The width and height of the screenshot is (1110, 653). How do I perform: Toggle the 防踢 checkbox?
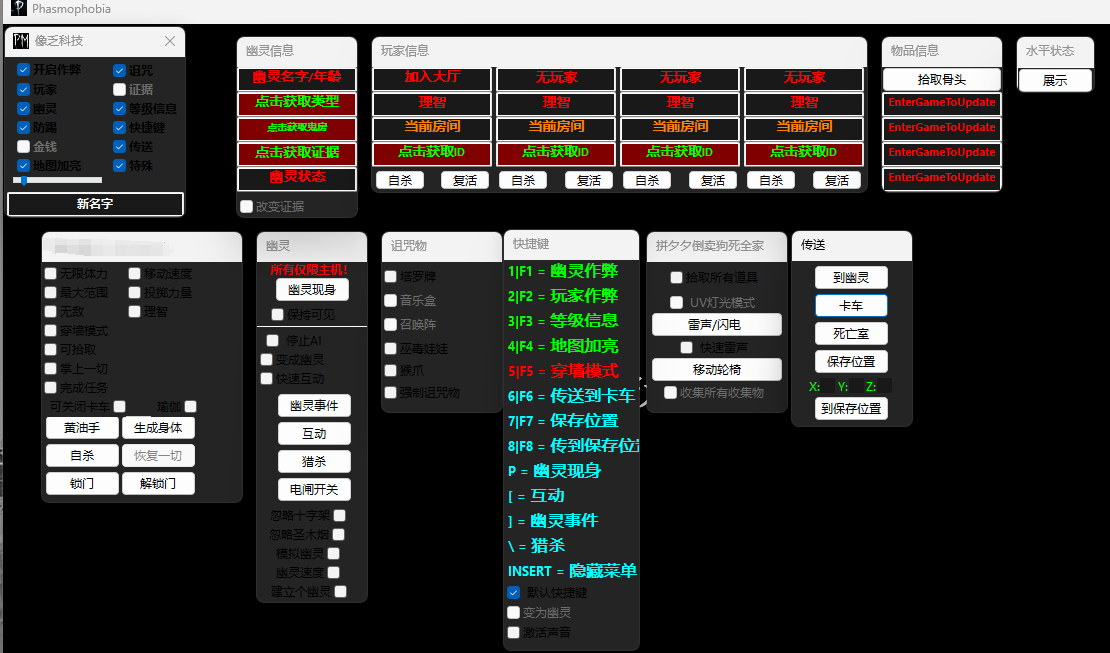tap(23, 127)
